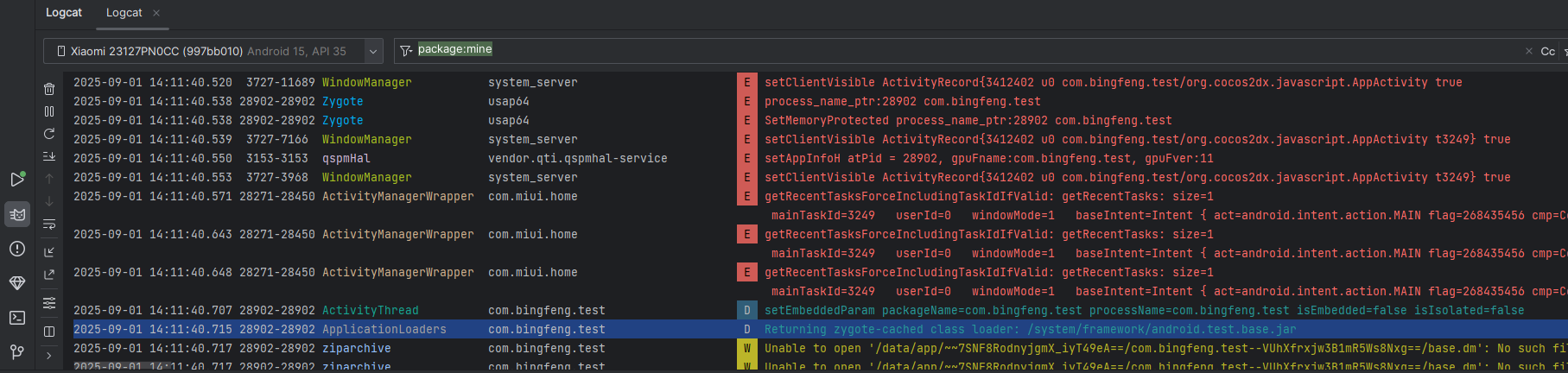Viewport: 1568px width, 373px height.
Task: Open the Git version control tool window
Action: click(17, 352)
